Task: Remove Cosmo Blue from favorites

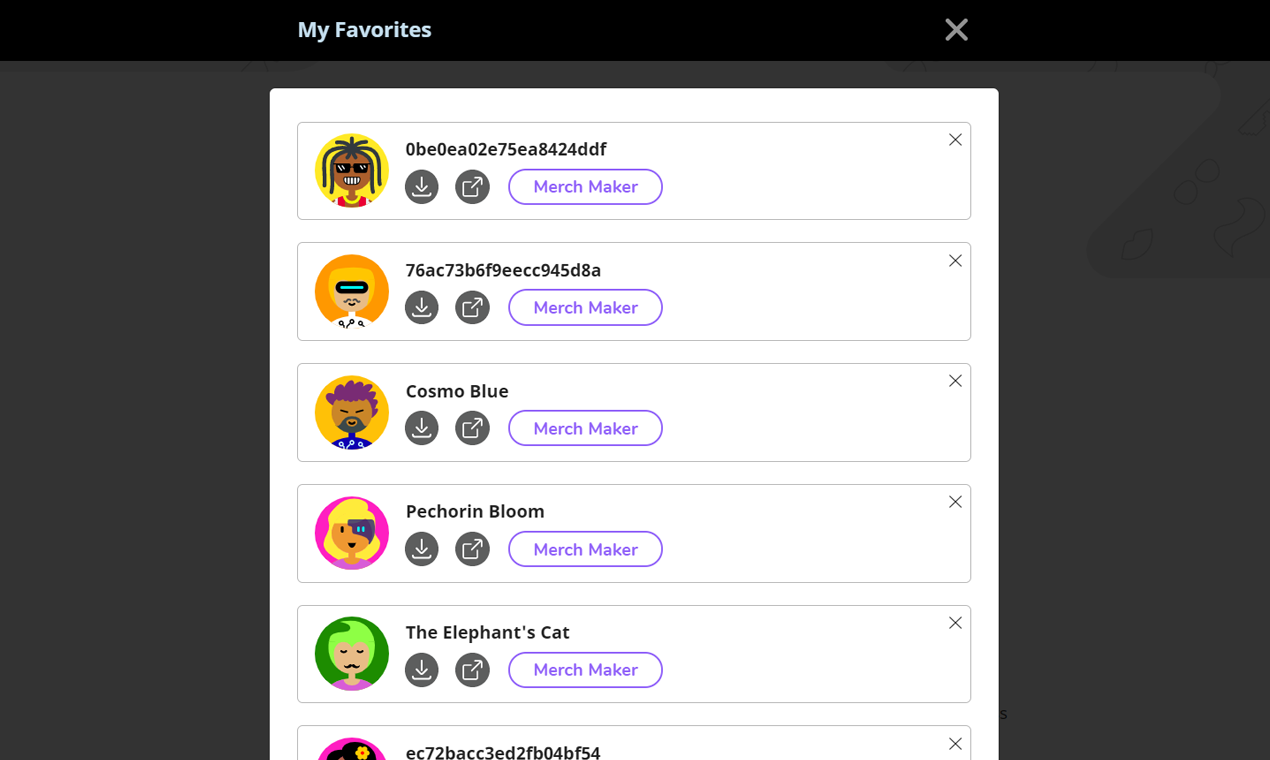Action: [x=955, y=381]
